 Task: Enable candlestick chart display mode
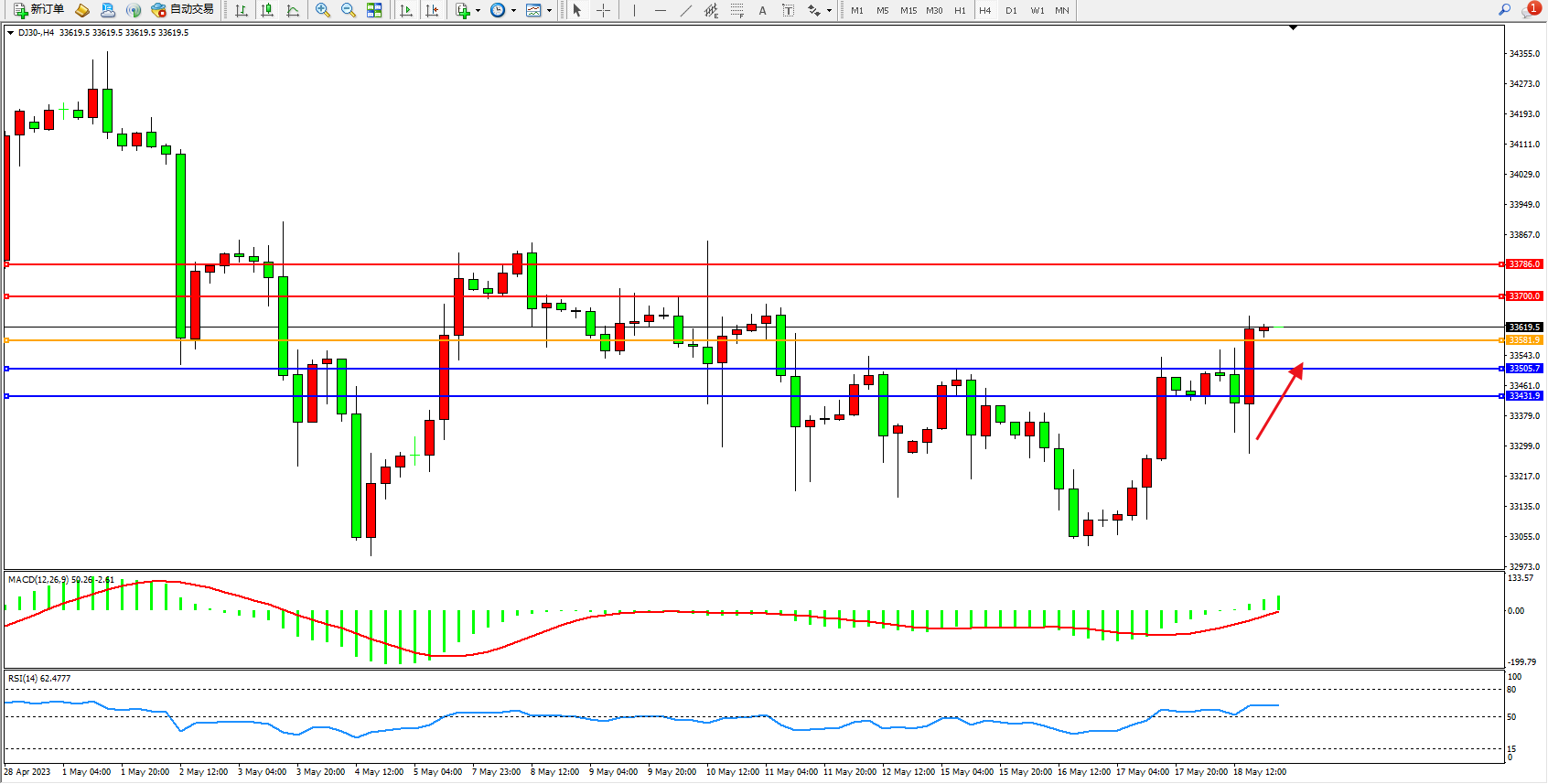[267, 10]
